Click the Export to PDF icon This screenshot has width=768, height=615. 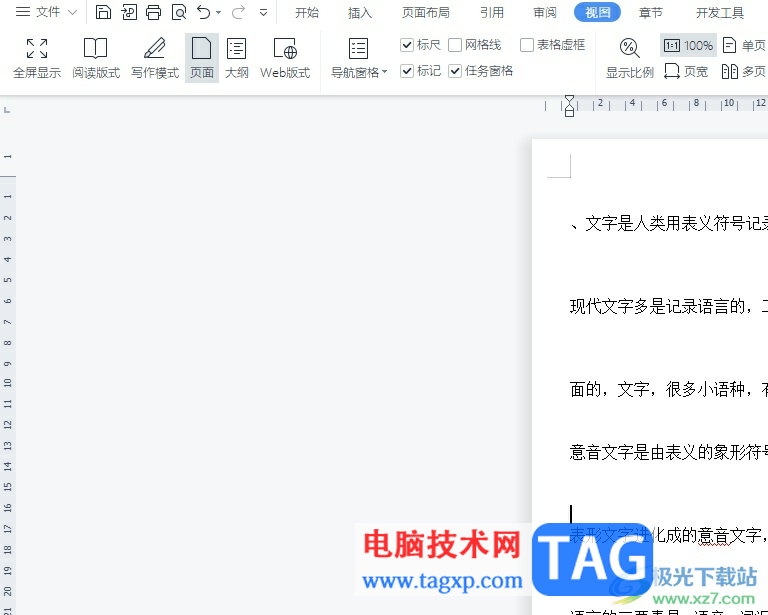129,12
